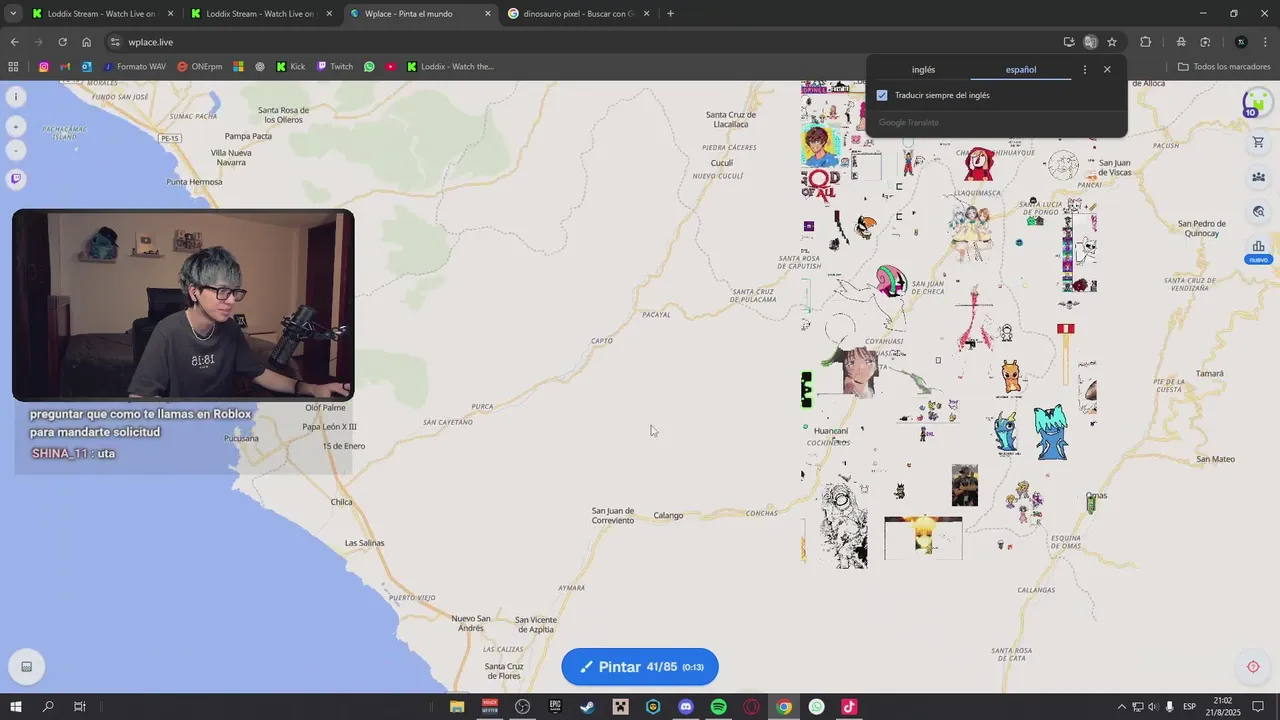
Task: Open Spotify from the taskbar
Action: [719, 707]
